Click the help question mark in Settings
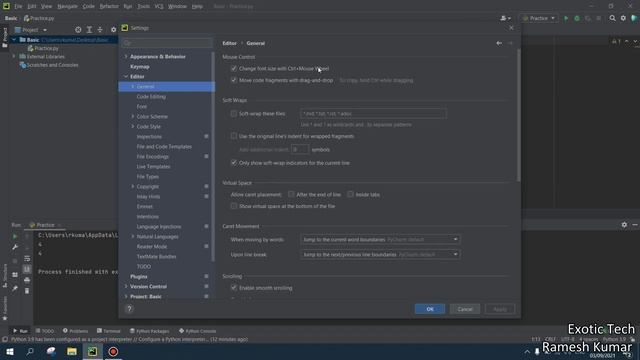The width and height of the screenshot is (640, 360). click(129, 309)
